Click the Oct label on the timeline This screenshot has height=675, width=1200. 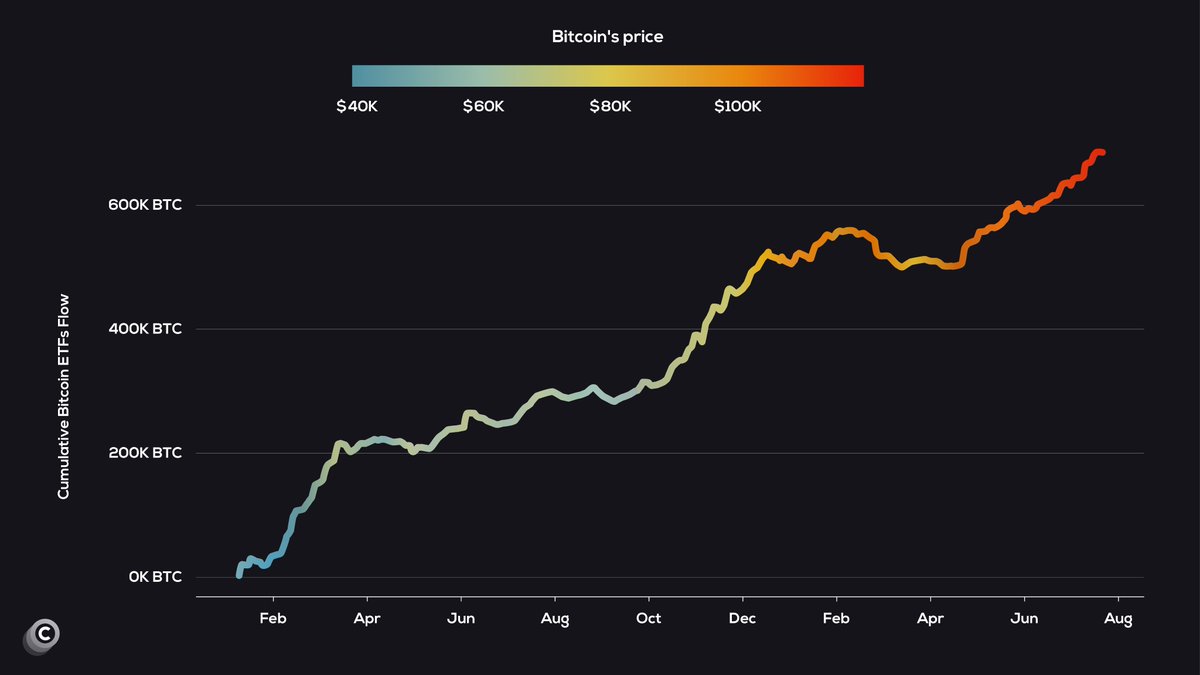click(x=649, y=619)
